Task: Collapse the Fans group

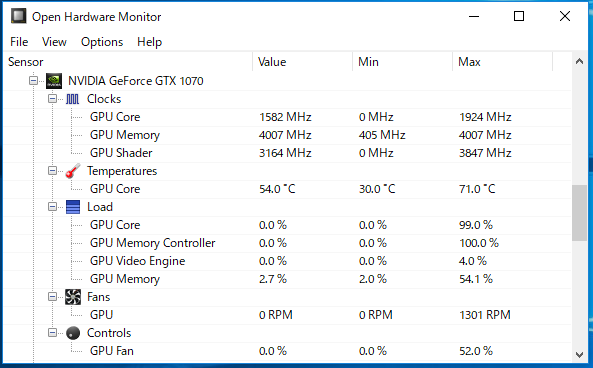Action: coord(52,297)
